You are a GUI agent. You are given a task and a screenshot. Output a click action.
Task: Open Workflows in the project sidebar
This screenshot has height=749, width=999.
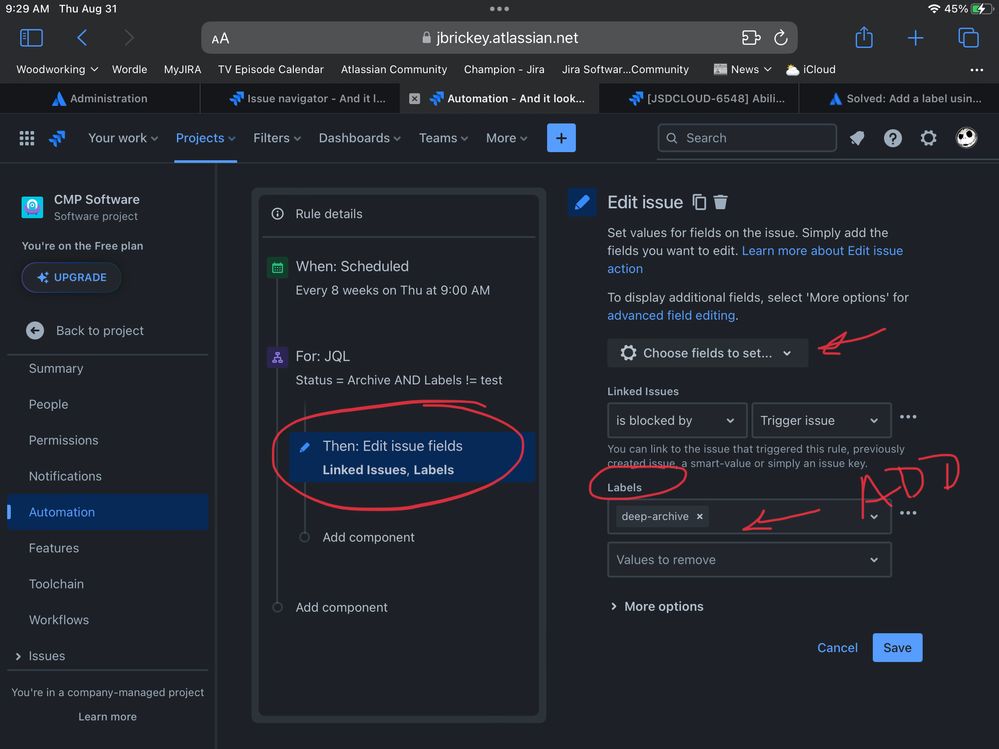click(59, 620)
